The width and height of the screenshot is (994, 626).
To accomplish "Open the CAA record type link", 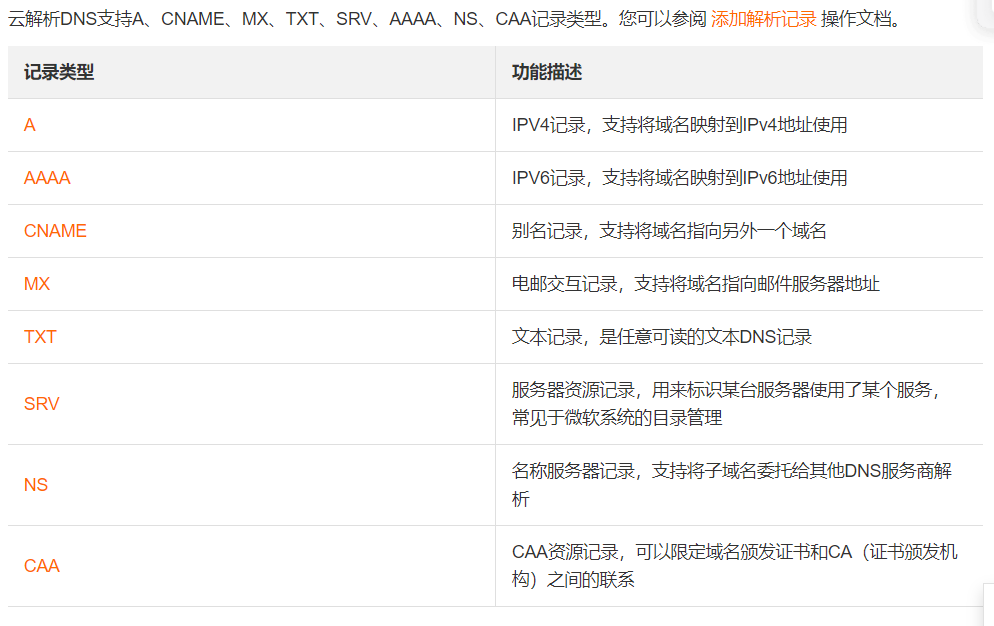I will coord(41,566).
